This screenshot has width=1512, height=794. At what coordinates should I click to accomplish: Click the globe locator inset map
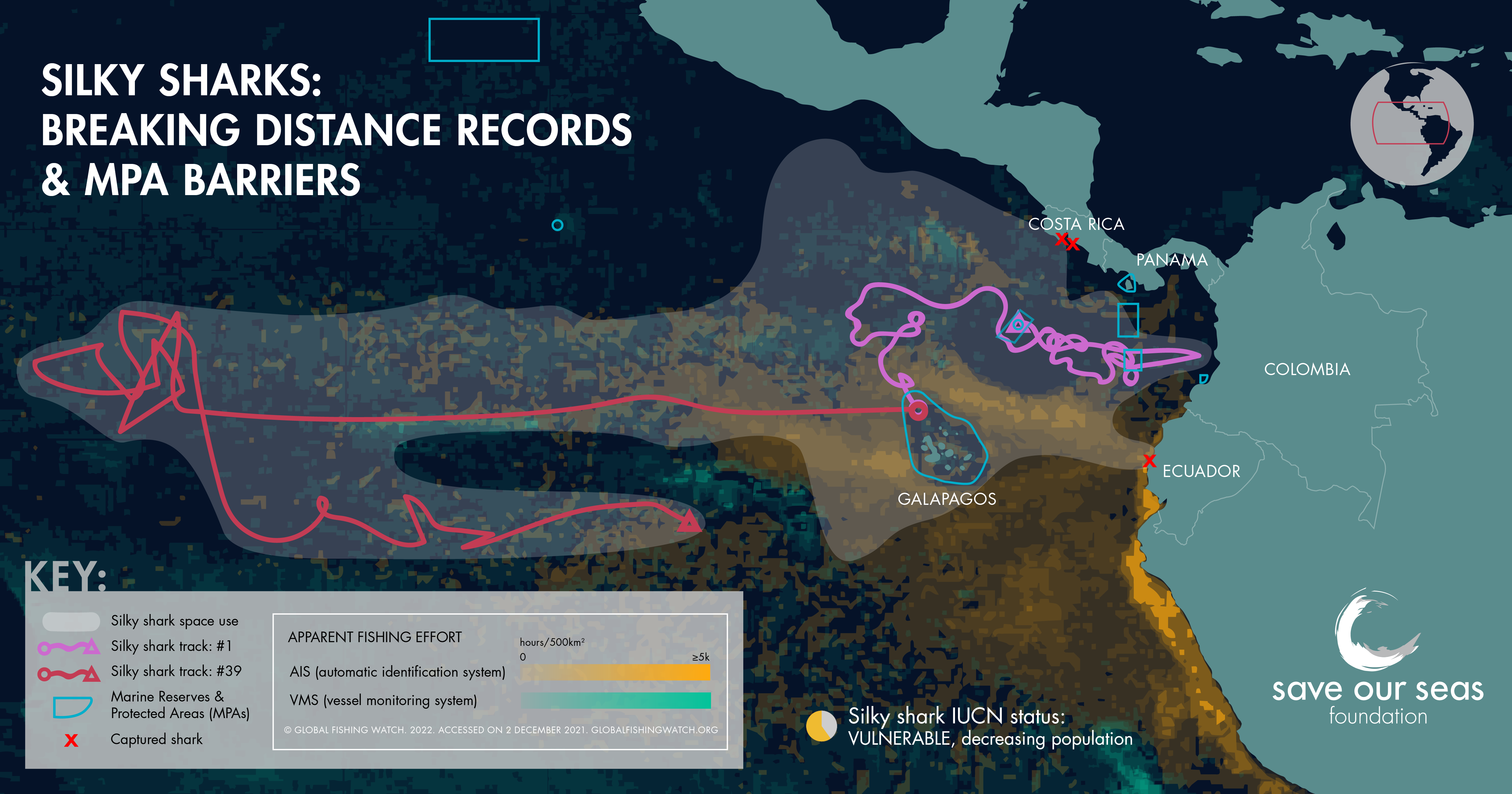click(1412, 125)
